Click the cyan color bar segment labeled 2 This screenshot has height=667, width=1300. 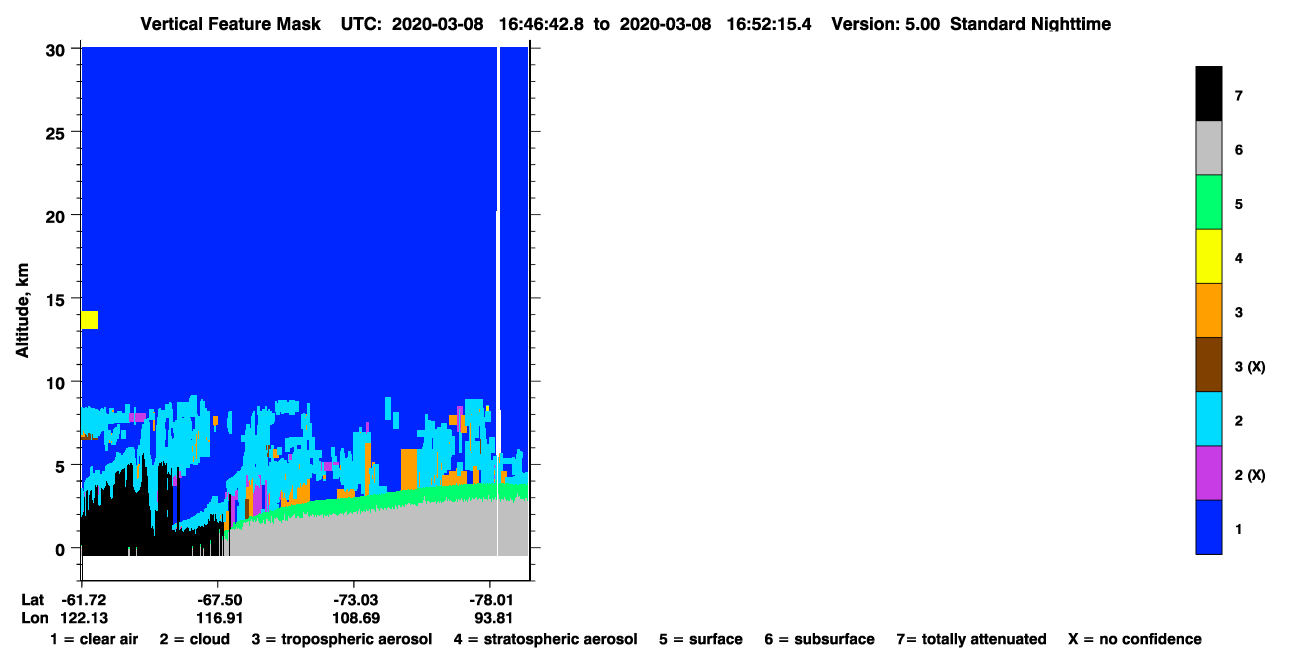point(1208,418)
